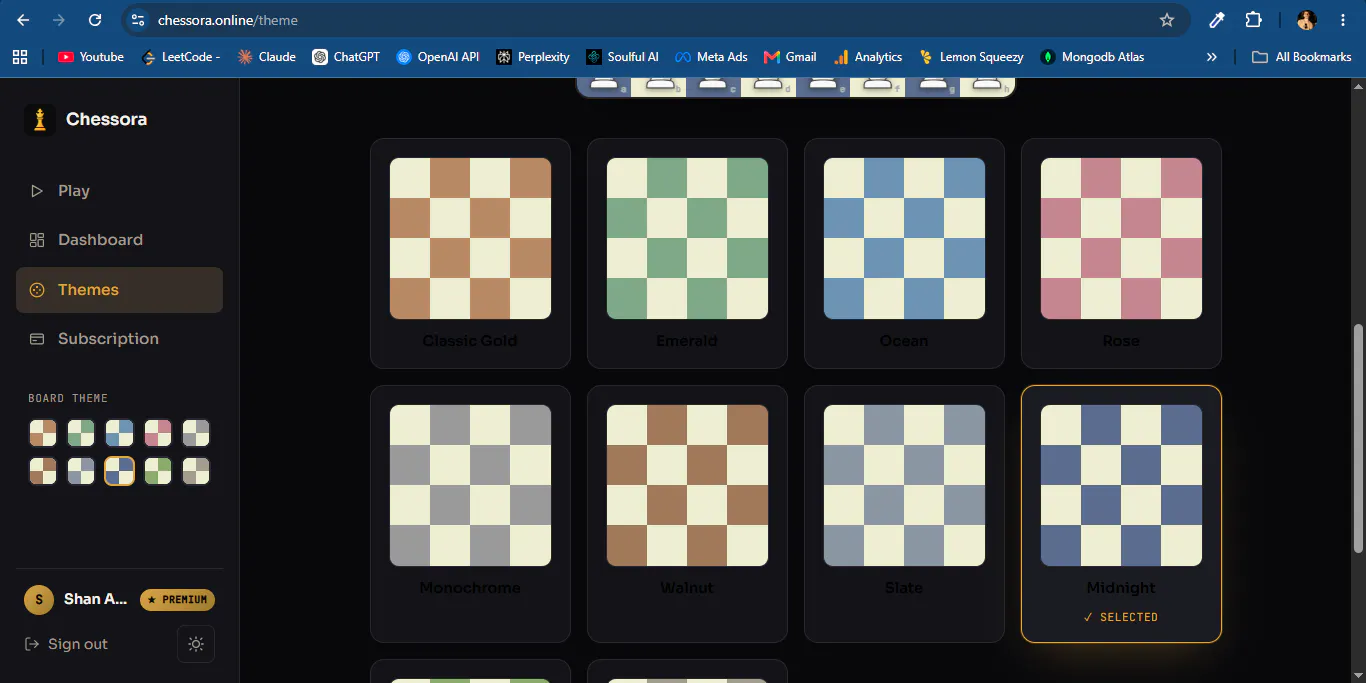Open the Claude bookmark
Image resolution: width=1366 pixels, height=683 pixels.
(x=266, y=57)
